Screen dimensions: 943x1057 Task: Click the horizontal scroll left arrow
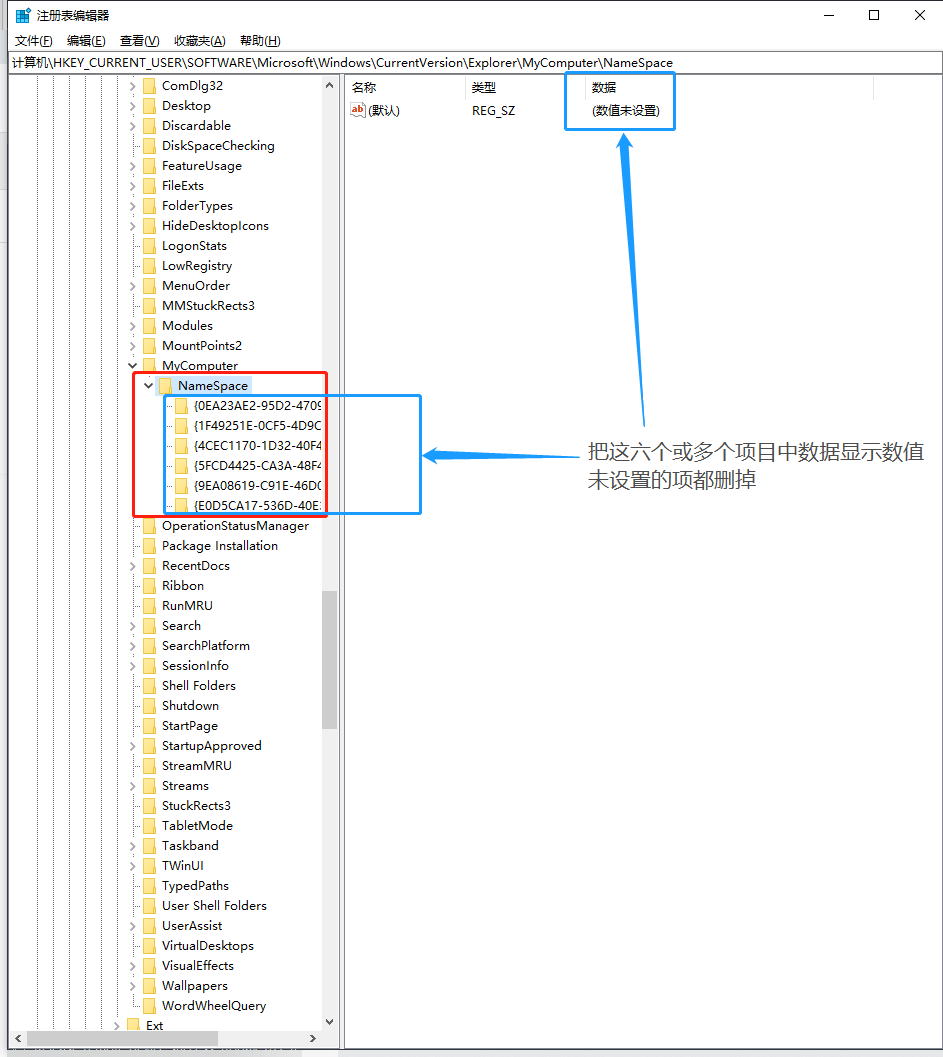point(18,1039)
